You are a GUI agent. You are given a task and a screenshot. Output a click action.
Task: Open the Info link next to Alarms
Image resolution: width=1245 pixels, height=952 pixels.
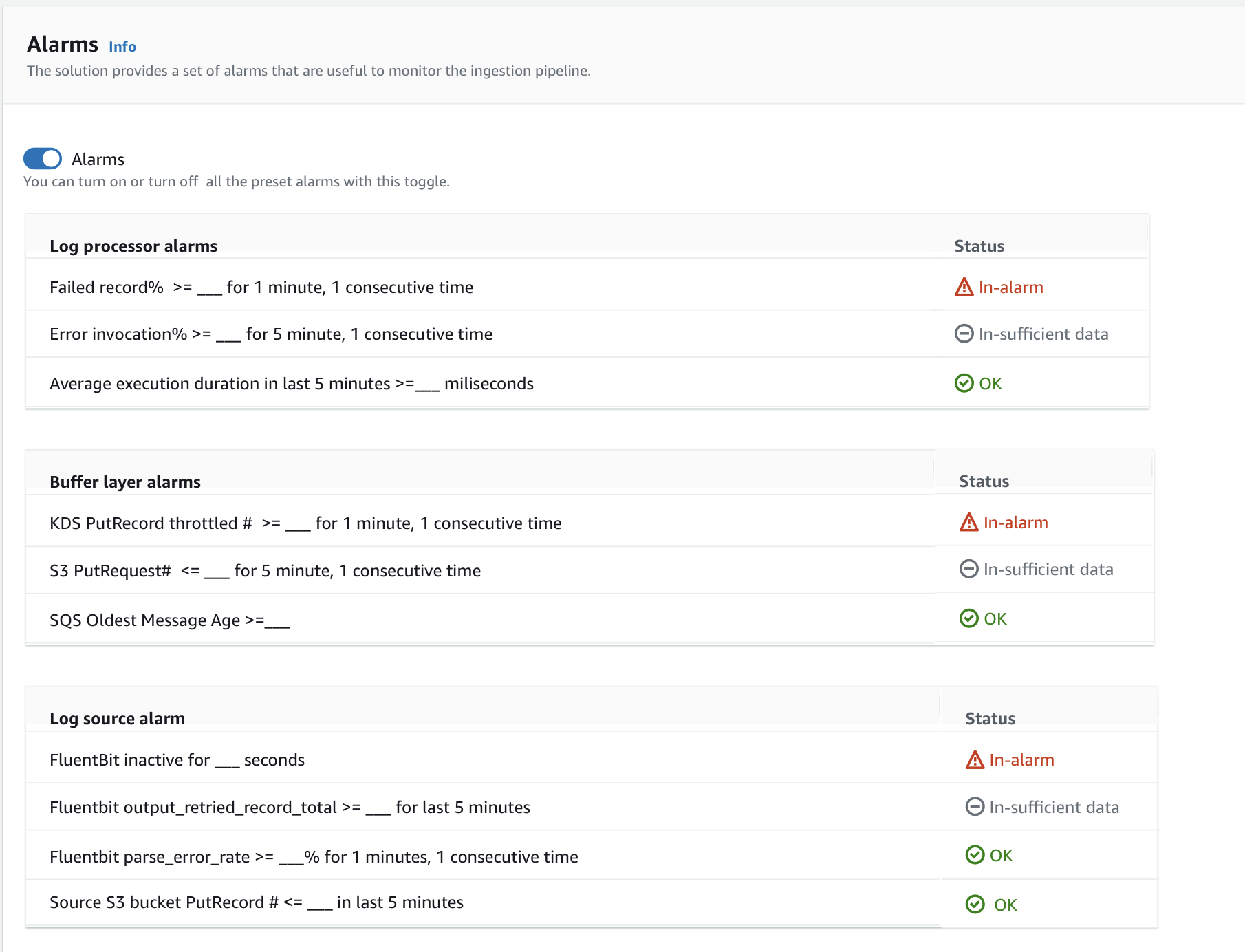(122, 47)
